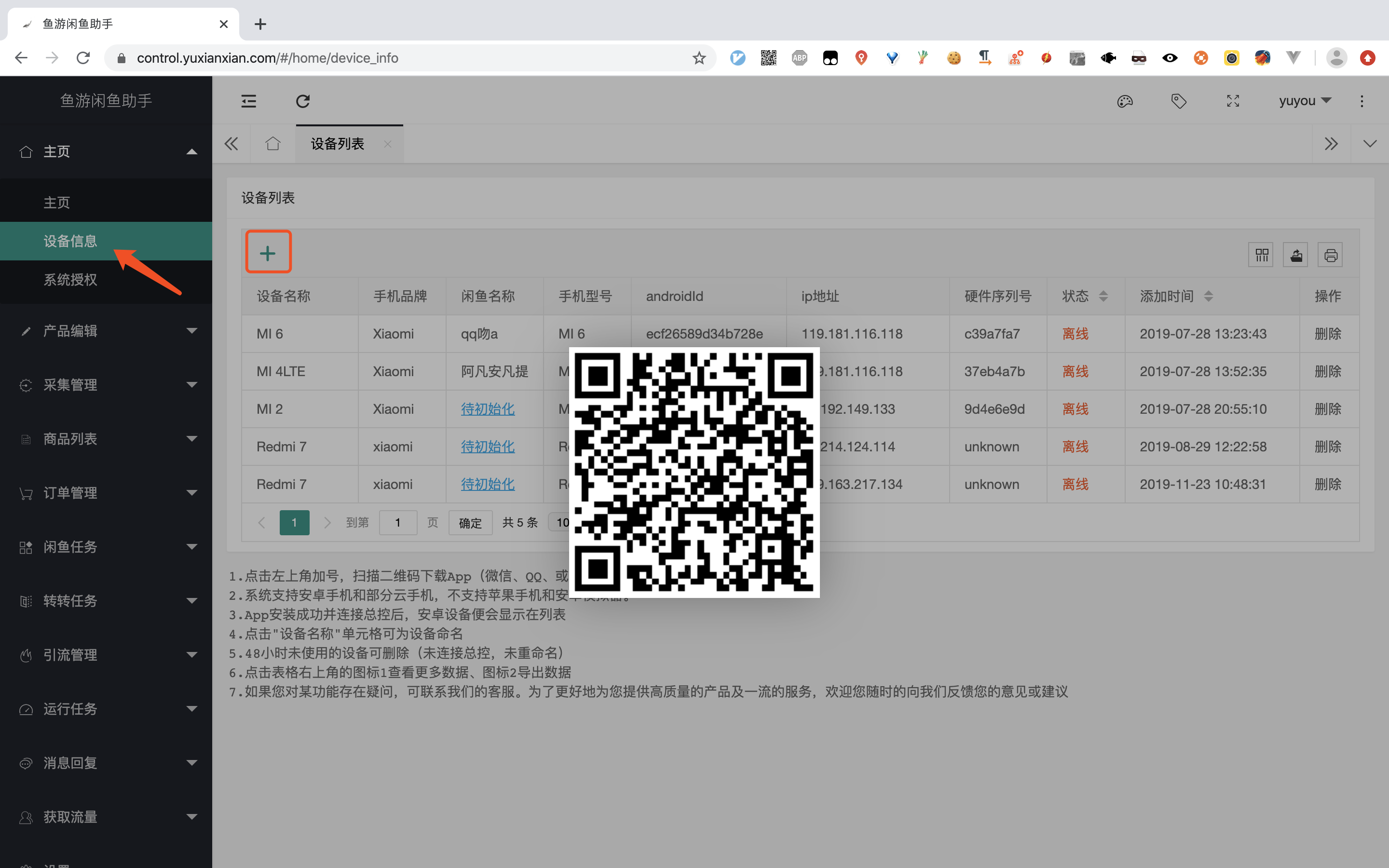1389x868 pixels.
Task: Select 系统授权 in the sidebar
Action: tap(70, 280)
